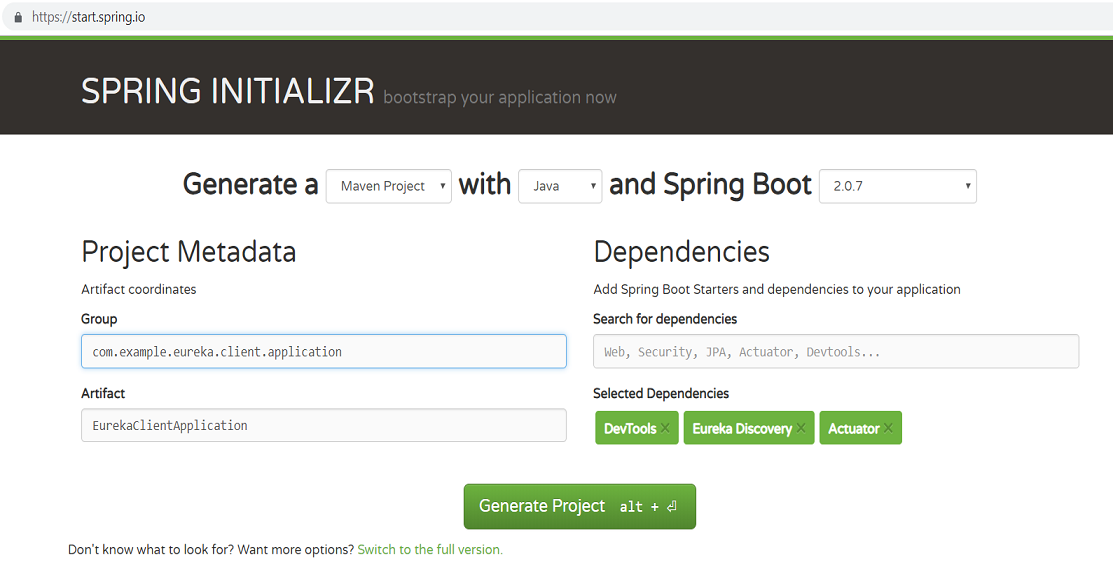1113x563 pixels.
Task: Open the Spring Boot 2.0.7 version dropdown
Action: click(x=898, y=186)
